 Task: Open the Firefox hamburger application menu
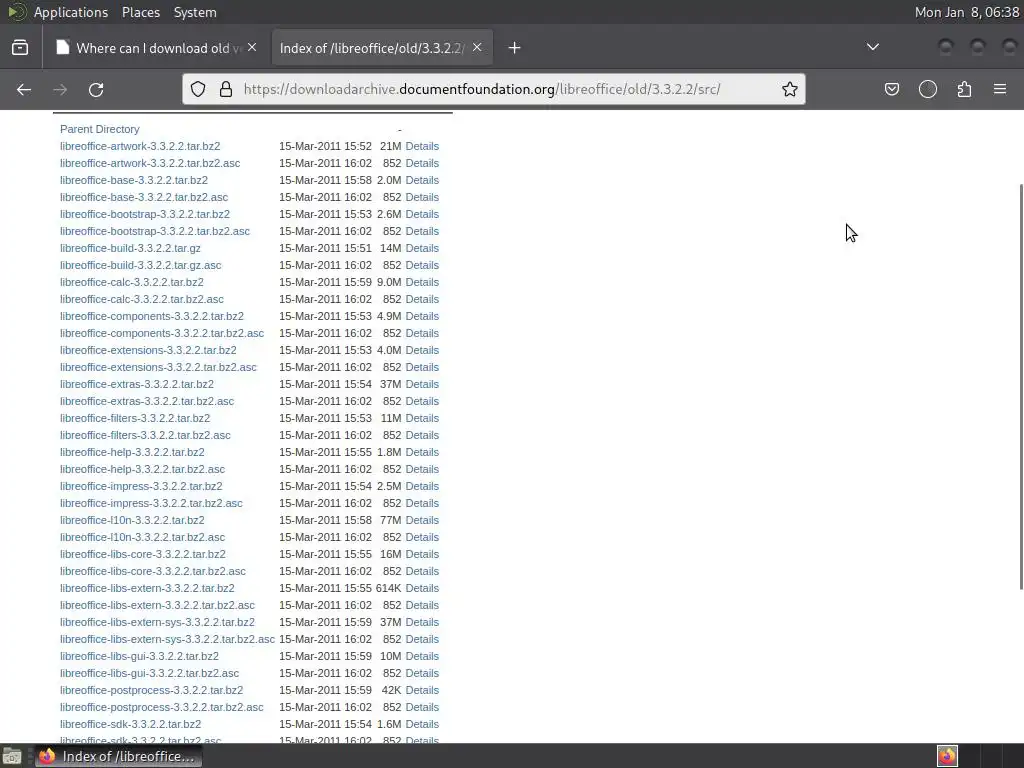(1000, 89)
